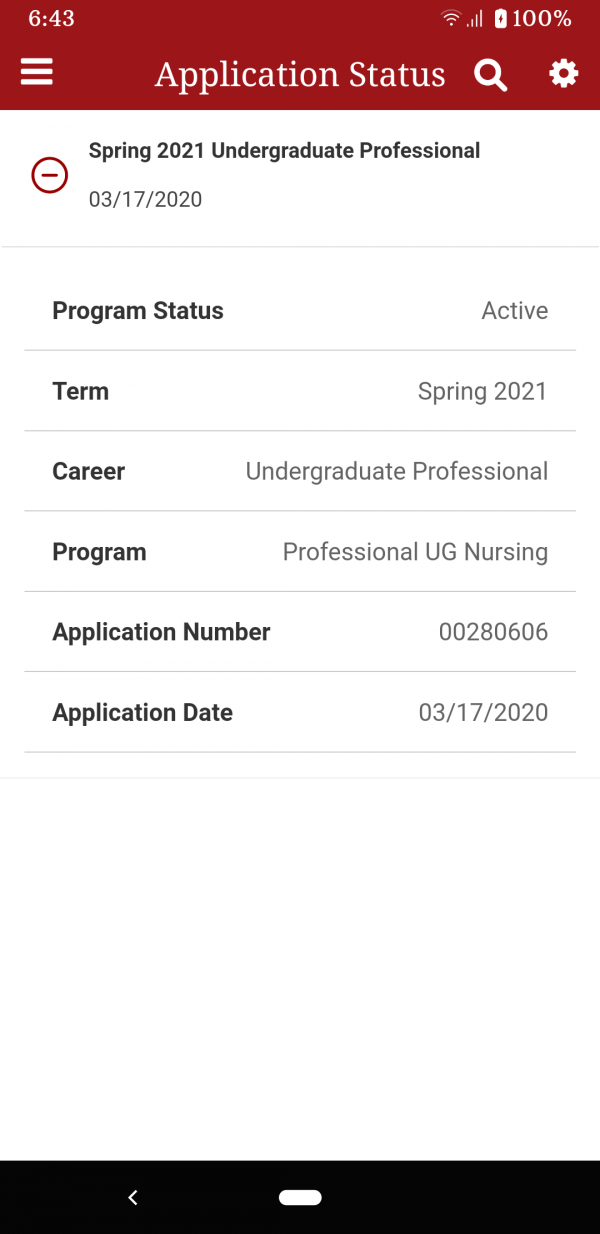Viewport: 600px width, 1234px height.
Task: Select the Active program status value
Action: tap(514, 310)
